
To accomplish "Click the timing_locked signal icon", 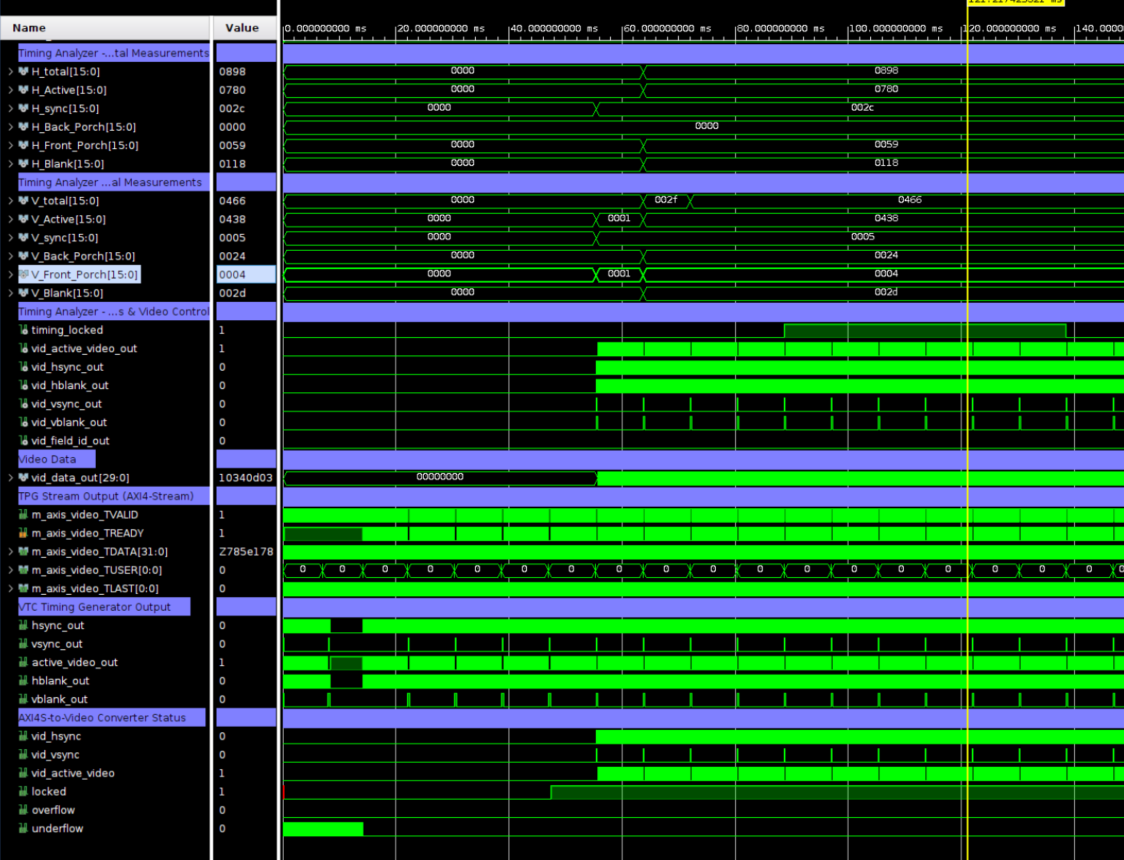I will pyautogui.click(x=24, y=330).
